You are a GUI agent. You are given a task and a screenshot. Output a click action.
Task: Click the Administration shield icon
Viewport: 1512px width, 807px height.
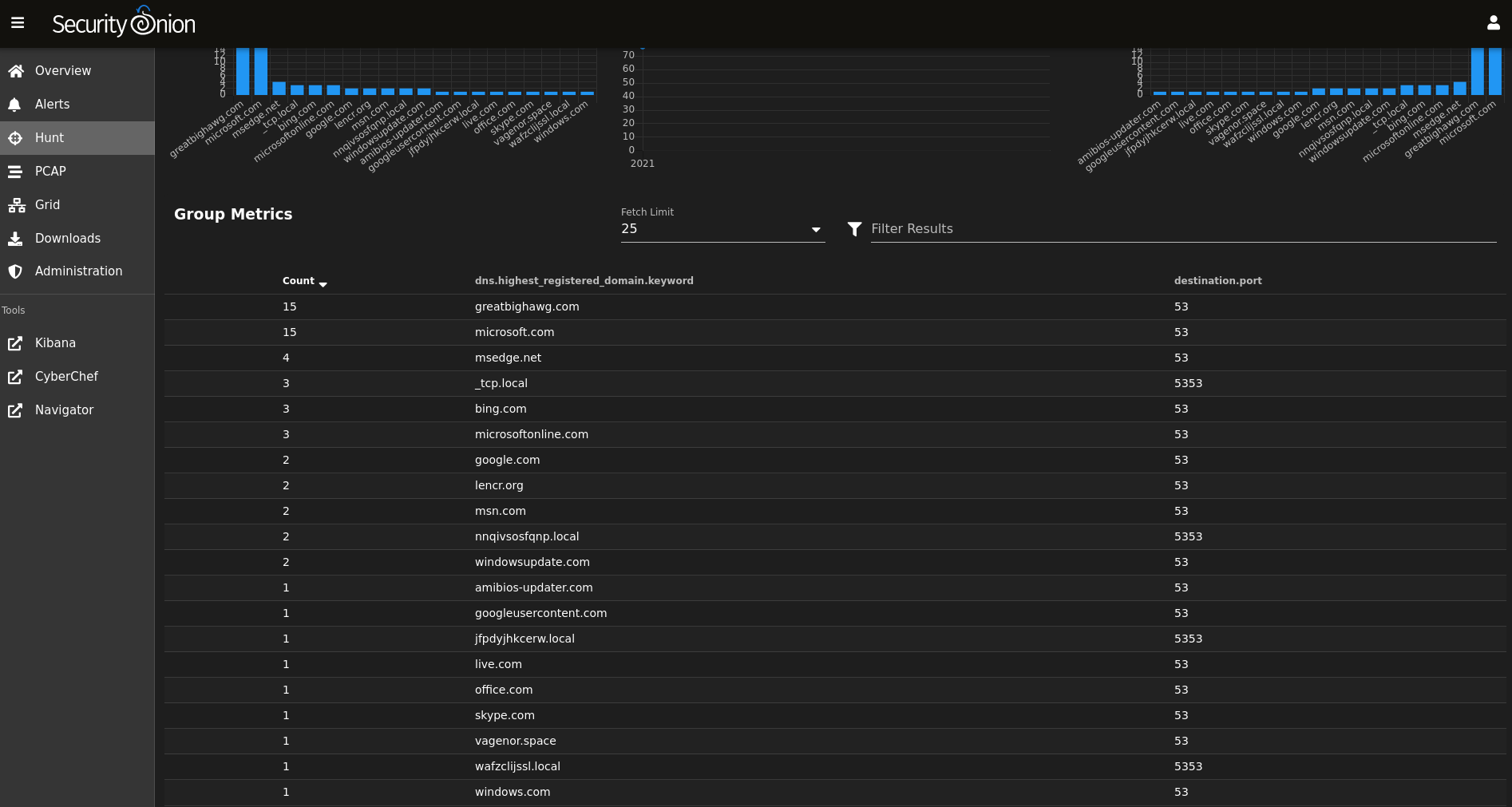(x=15, y=271)
